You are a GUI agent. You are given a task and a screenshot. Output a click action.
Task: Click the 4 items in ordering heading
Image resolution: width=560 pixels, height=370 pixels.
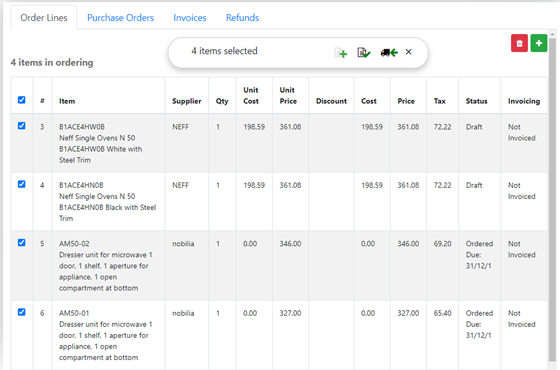point(52,62)
